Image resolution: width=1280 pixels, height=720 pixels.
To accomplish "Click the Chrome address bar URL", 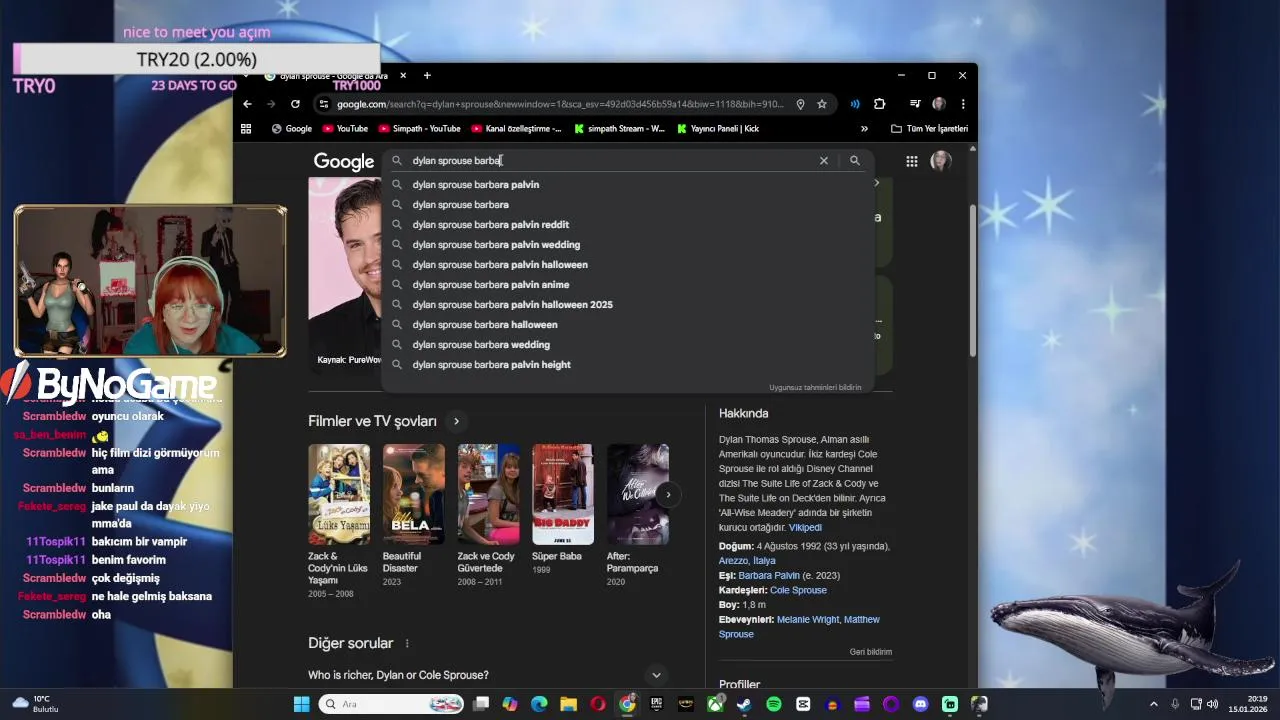I will coord(560,104).
